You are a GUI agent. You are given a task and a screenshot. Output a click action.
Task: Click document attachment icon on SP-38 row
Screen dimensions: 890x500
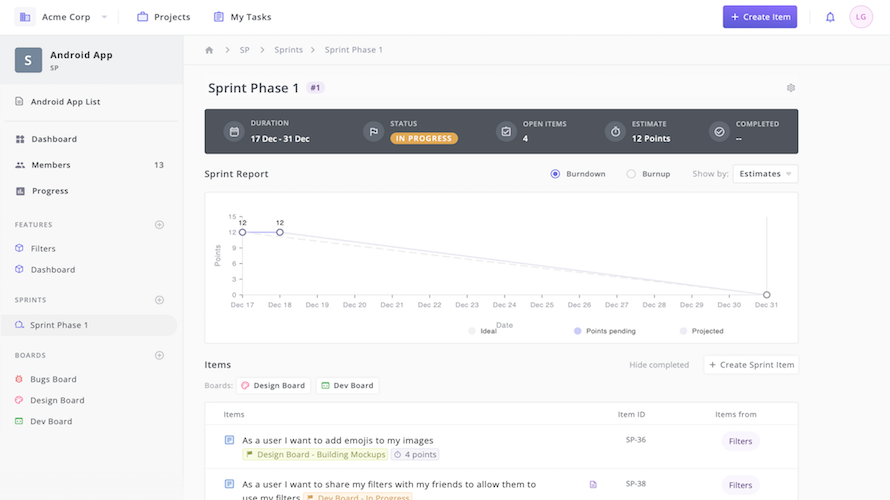click(593, 485)
